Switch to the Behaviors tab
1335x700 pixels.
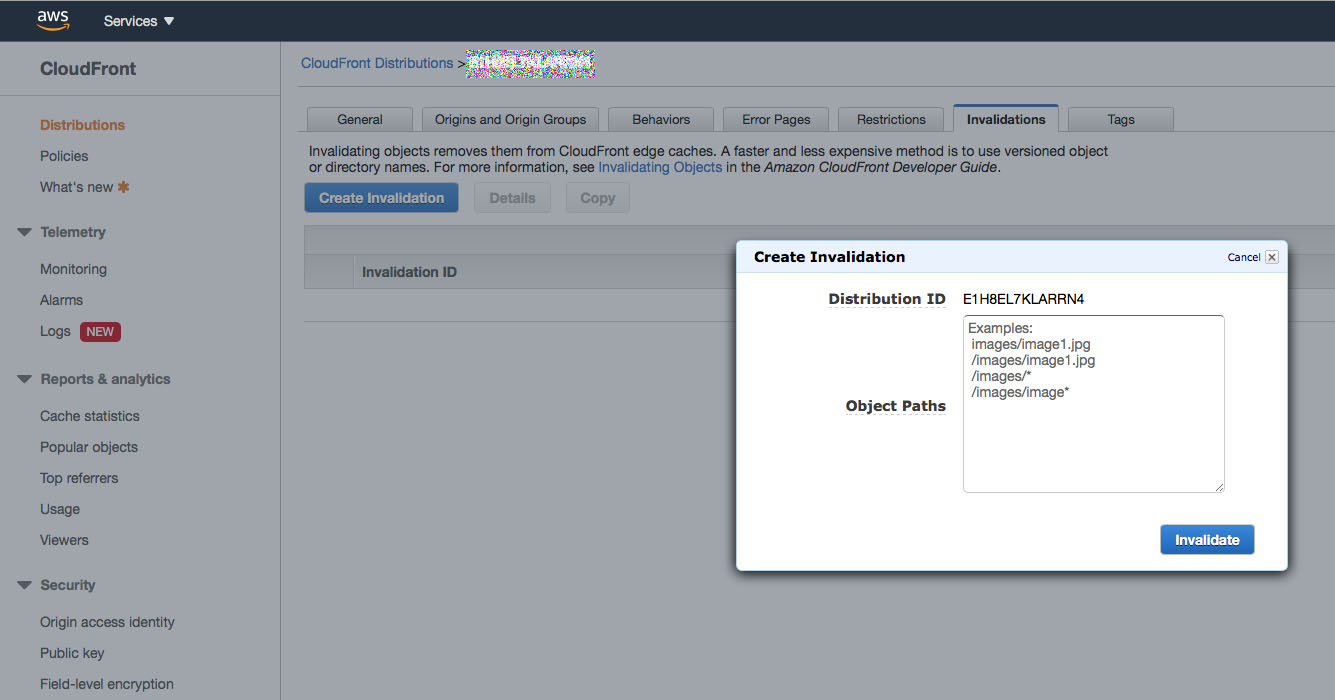click(x=661, y=119)
